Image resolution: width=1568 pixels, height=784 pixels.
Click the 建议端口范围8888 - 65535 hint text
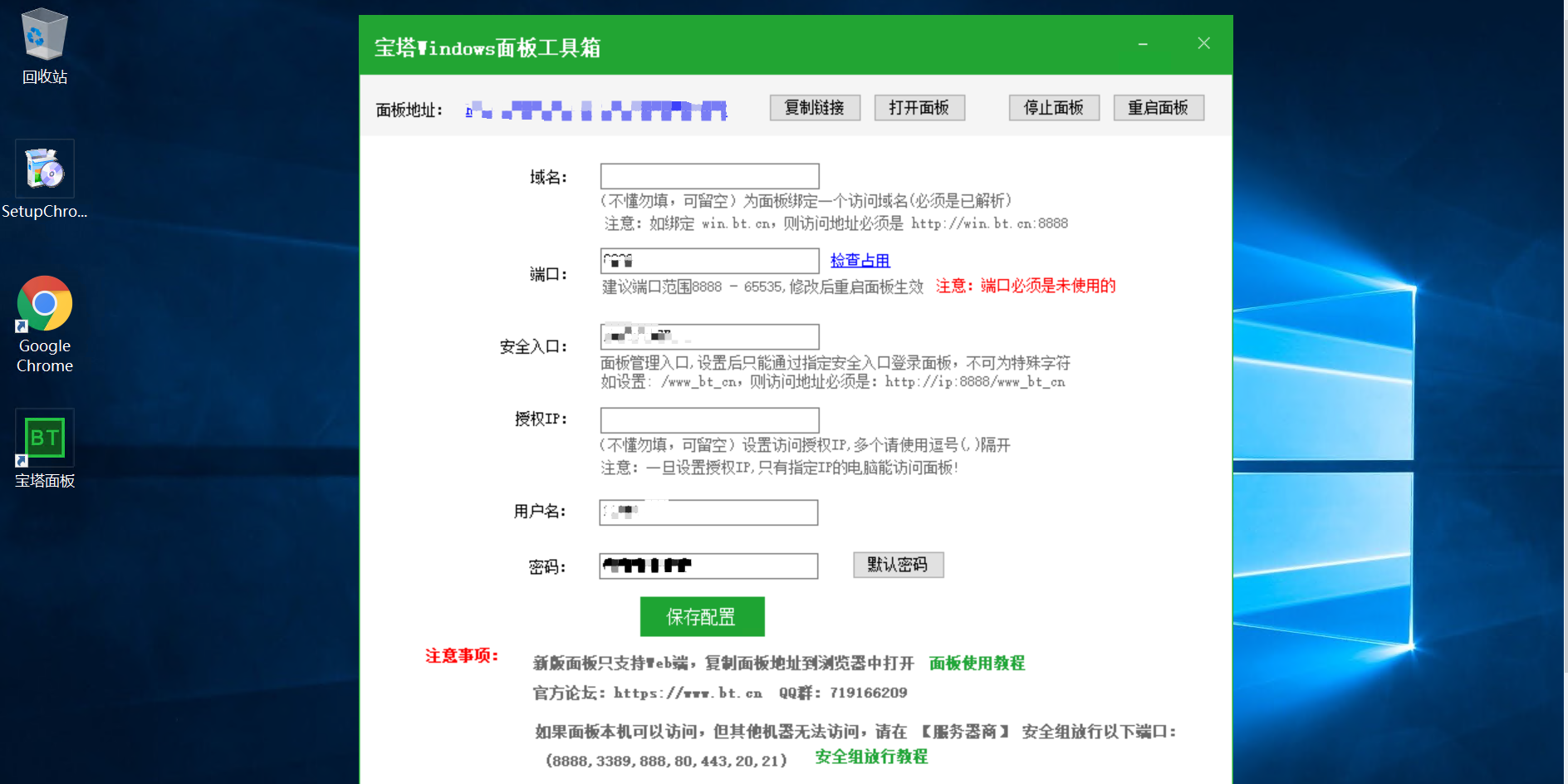point(762,287)
